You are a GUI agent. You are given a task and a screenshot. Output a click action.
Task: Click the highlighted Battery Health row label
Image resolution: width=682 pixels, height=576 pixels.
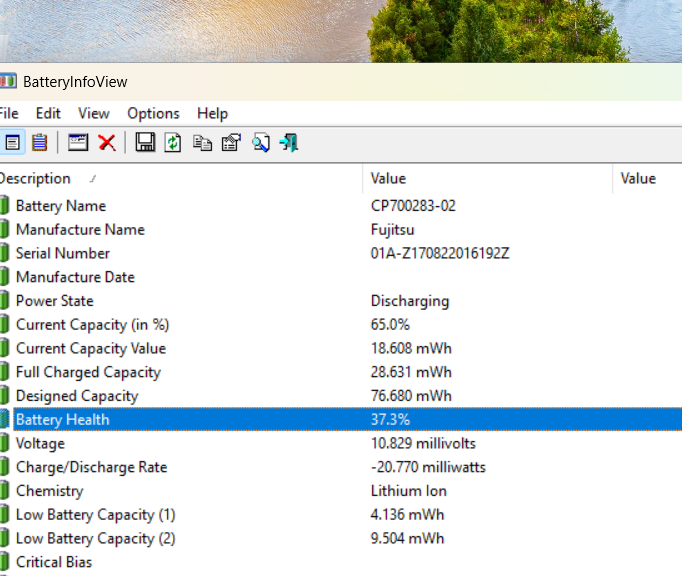coord(63,419)
